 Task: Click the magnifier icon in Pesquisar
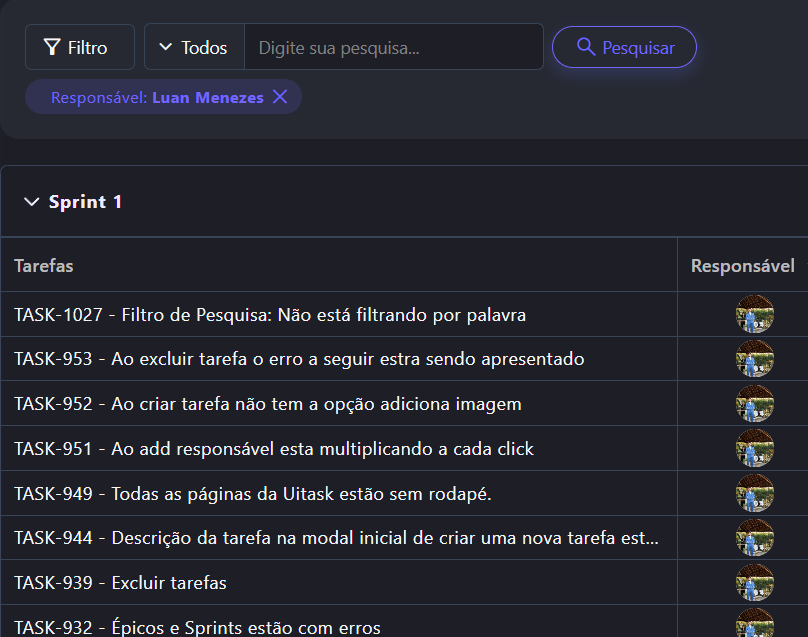(586, 48)
